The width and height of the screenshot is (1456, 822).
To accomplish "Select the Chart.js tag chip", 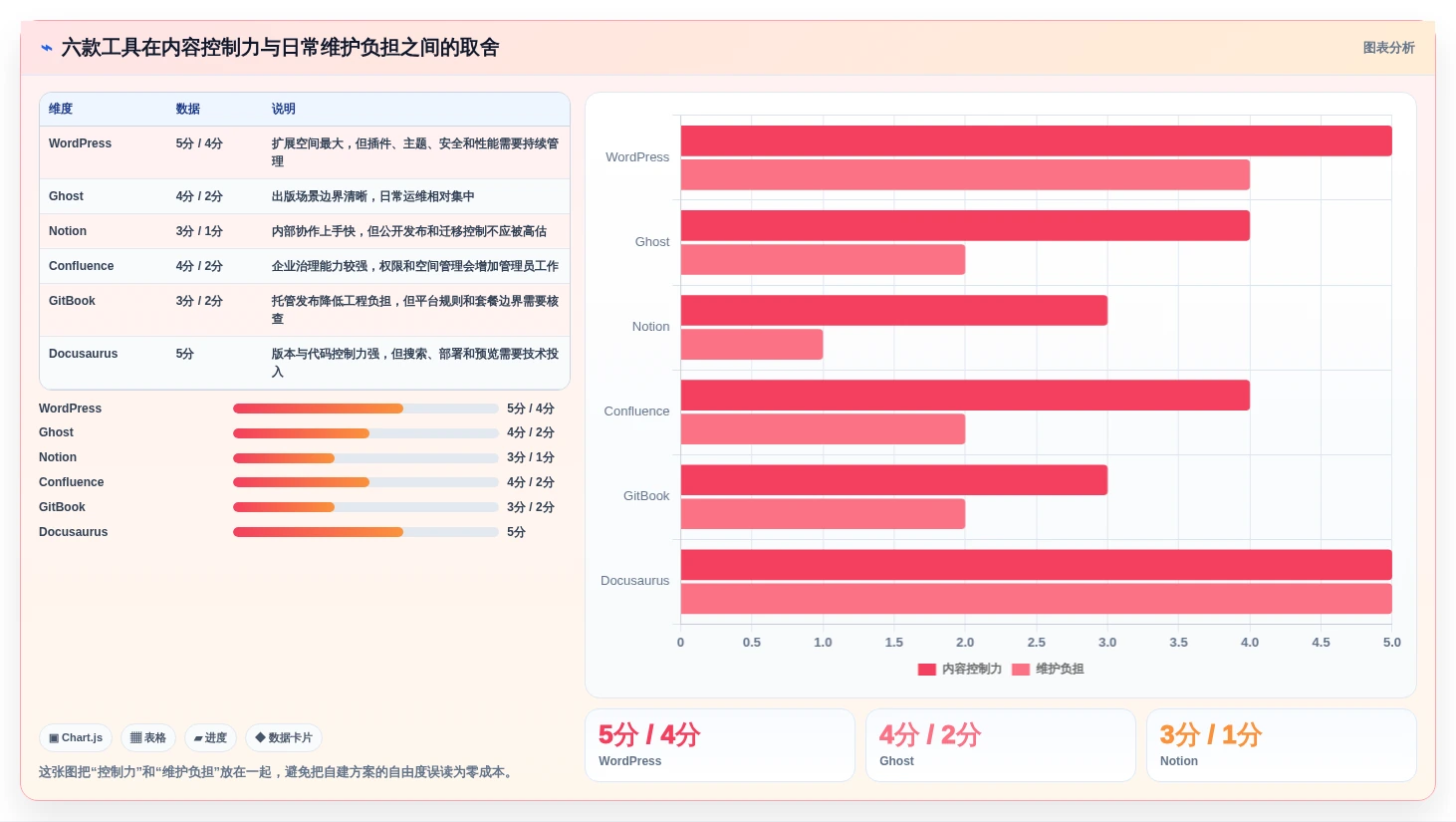I will pyautogui.click(x=76, y=738).
